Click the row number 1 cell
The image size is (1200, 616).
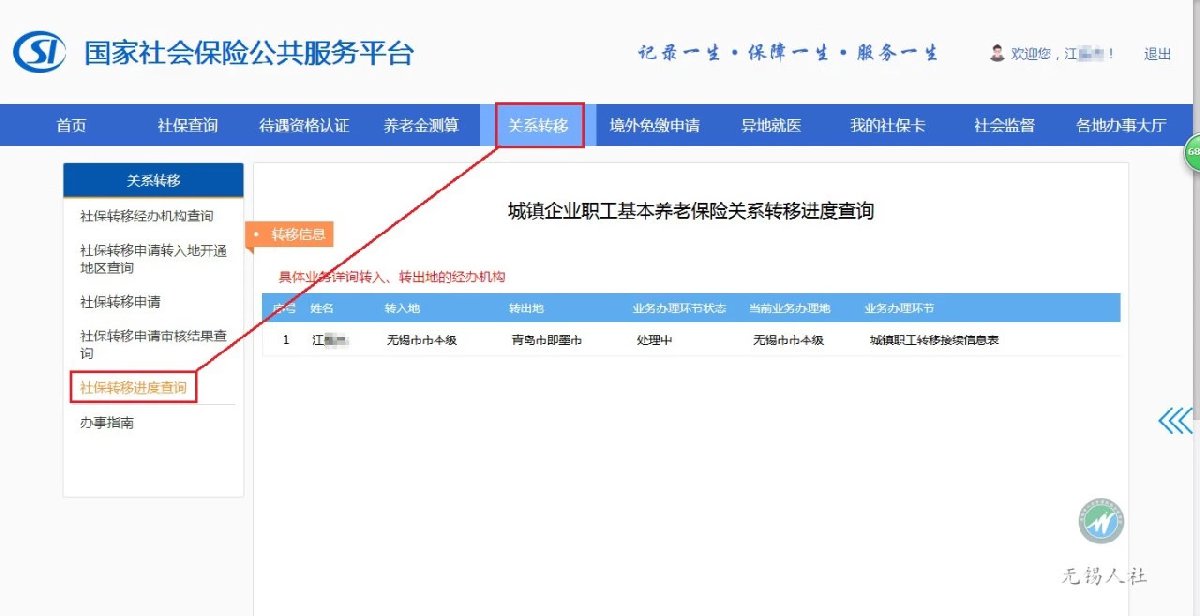point(286,340)
